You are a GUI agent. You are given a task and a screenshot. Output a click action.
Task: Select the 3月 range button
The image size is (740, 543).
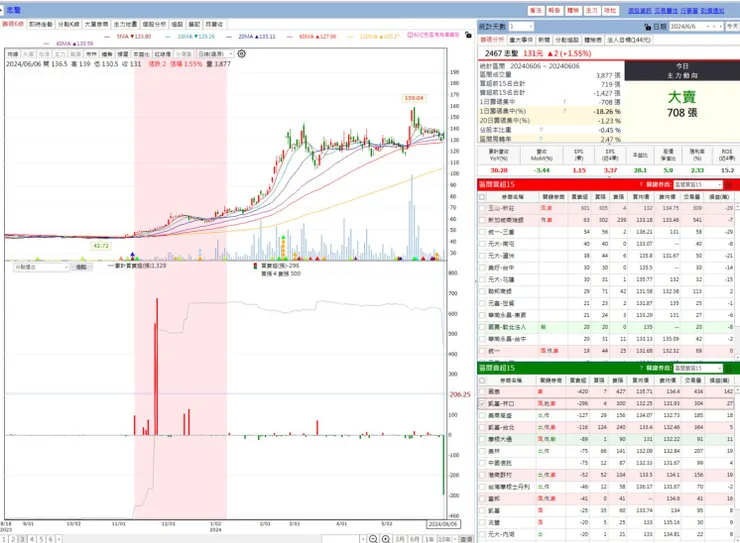[x=400, y=539]
